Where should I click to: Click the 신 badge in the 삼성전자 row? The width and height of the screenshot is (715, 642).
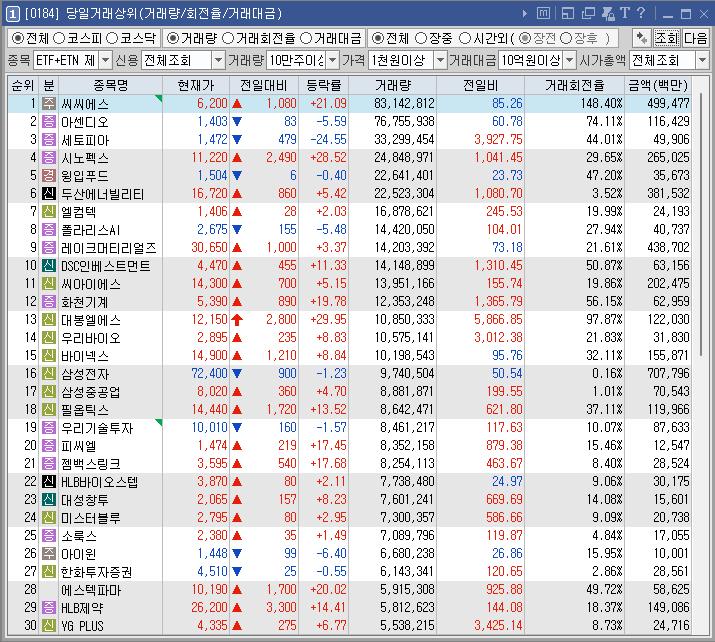[x=49, y=373]
